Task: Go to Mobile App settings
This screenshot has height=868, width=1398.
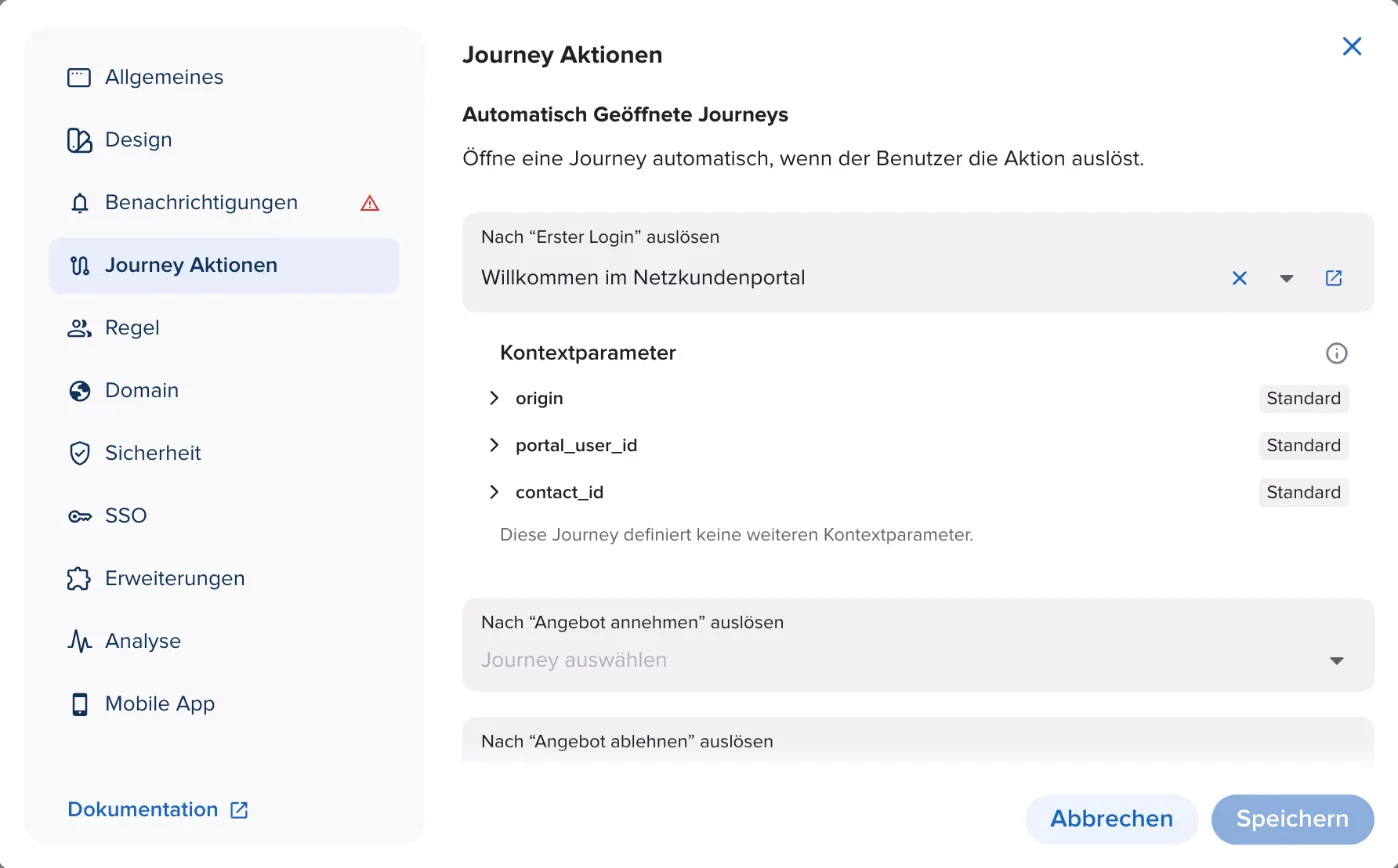Action: (x=224, y=704)
